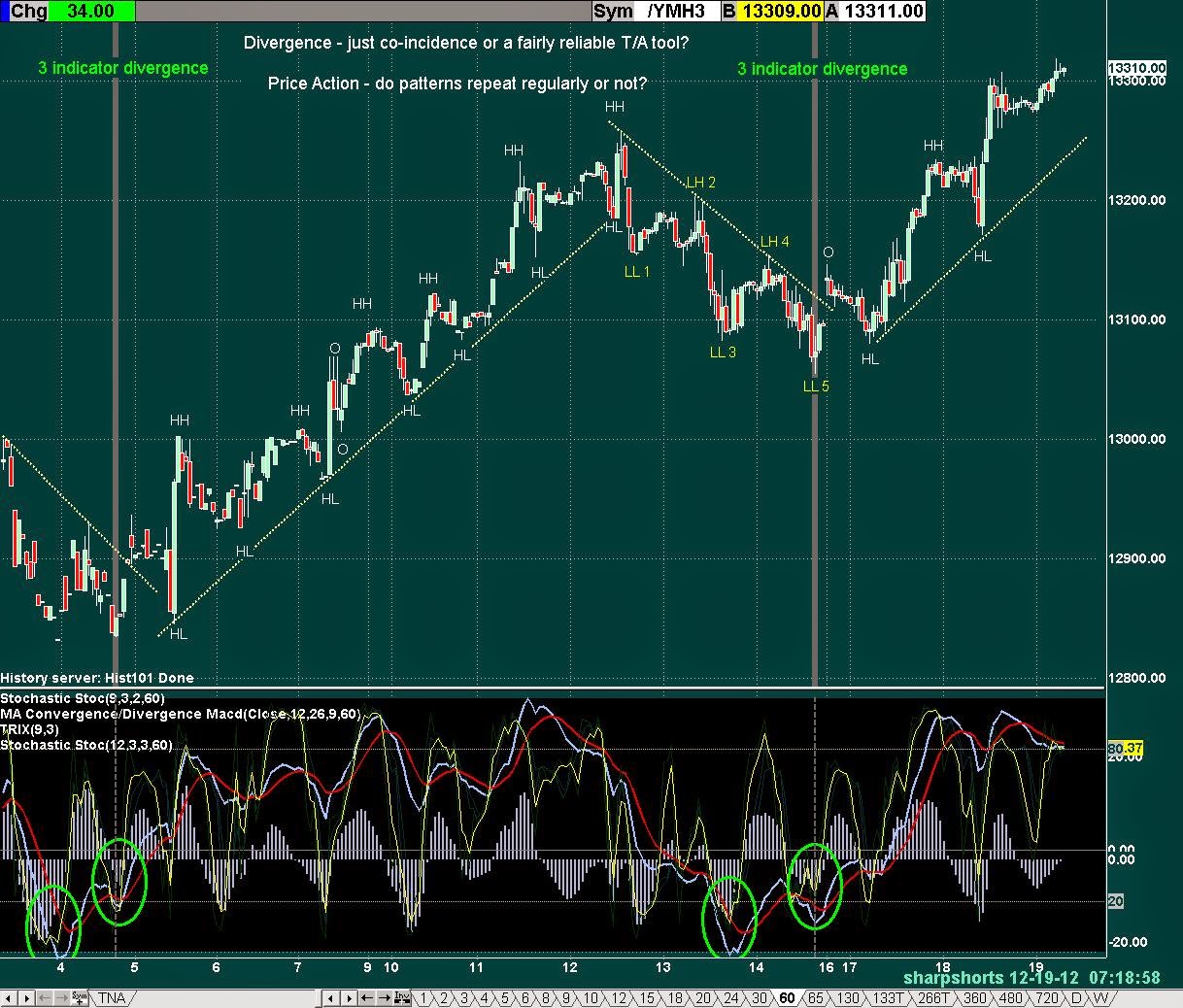The height and width of the screenshot is (1008, 1183).
Task: Click the 'LL 3' label on chart
Action: tap(723, 353)
